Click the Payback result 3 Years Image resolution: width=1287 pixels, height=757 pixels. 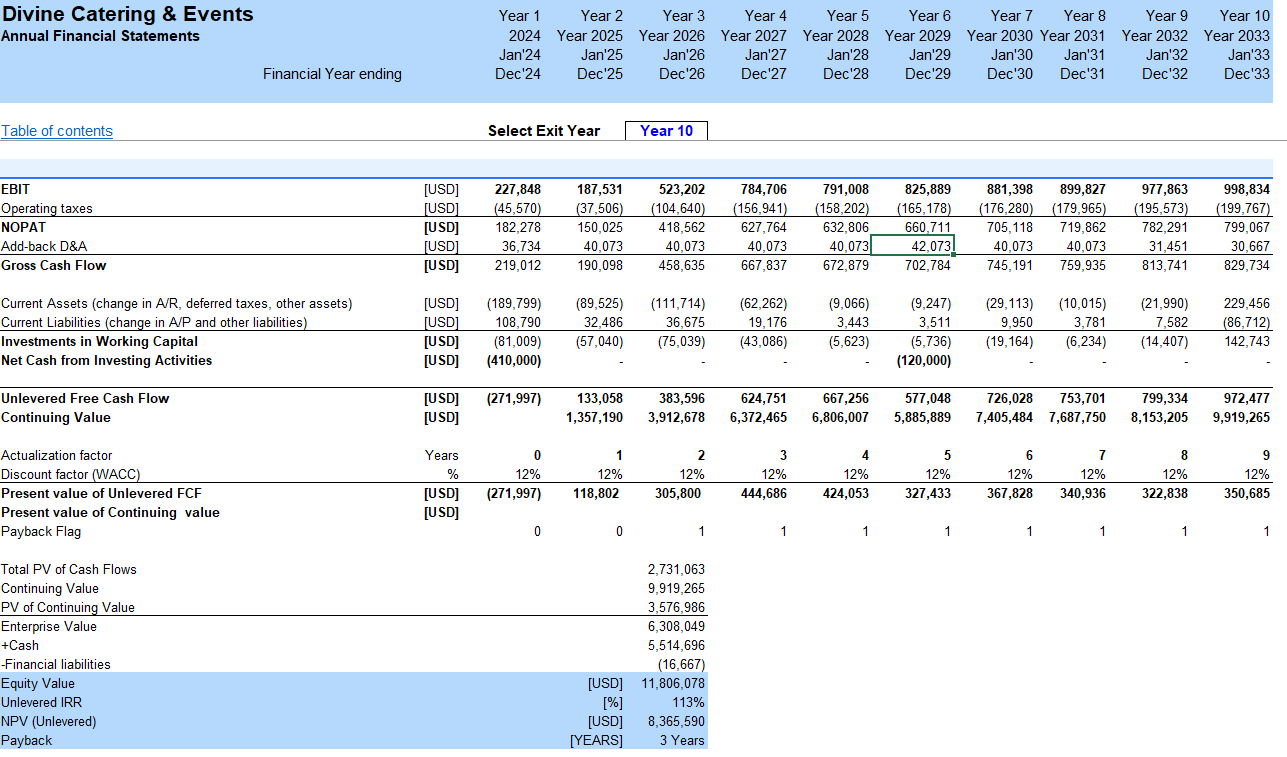pyautogui.click(x=681, y=741)
